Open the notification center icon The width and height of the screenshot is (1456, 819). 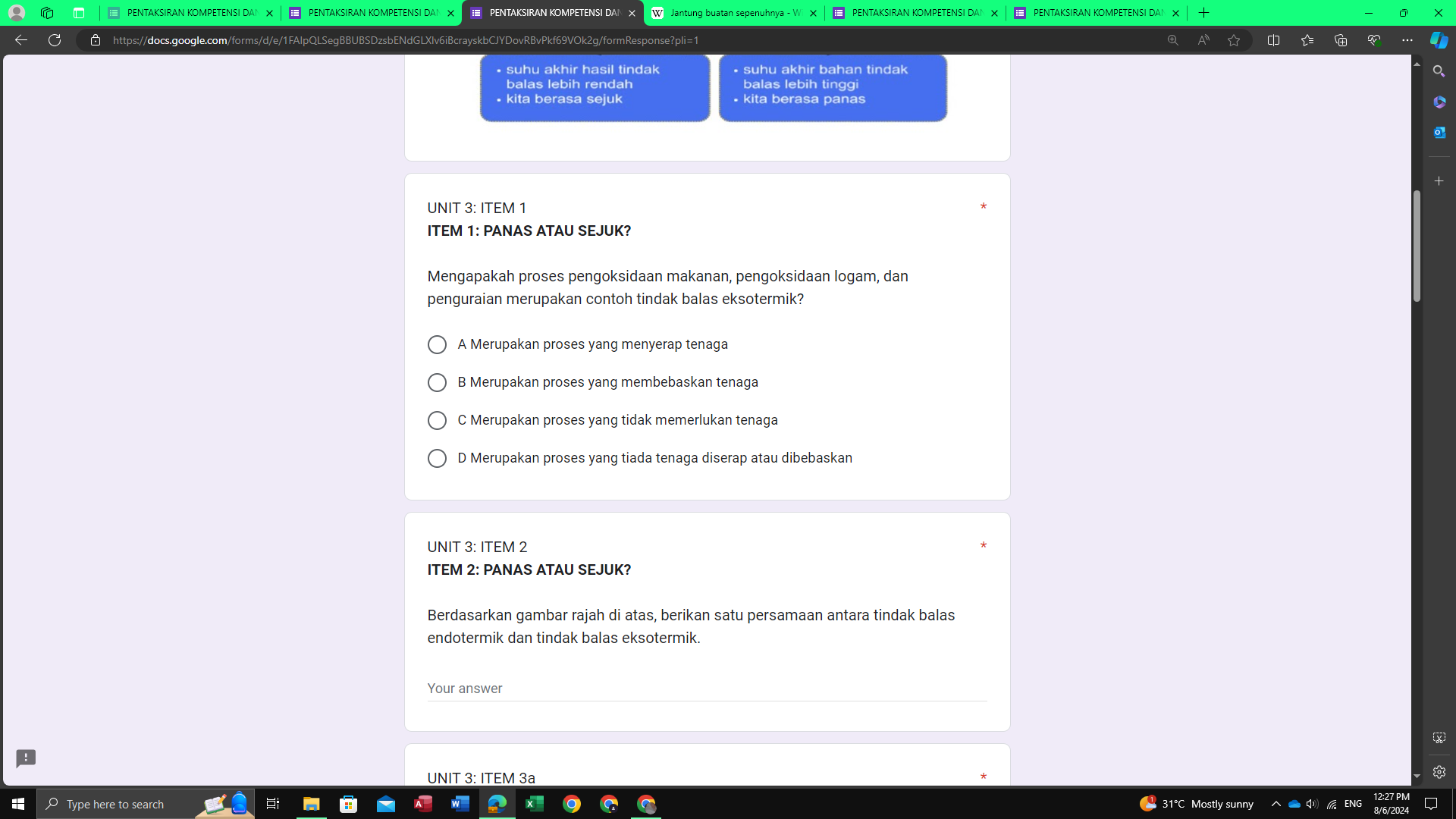1431,804
